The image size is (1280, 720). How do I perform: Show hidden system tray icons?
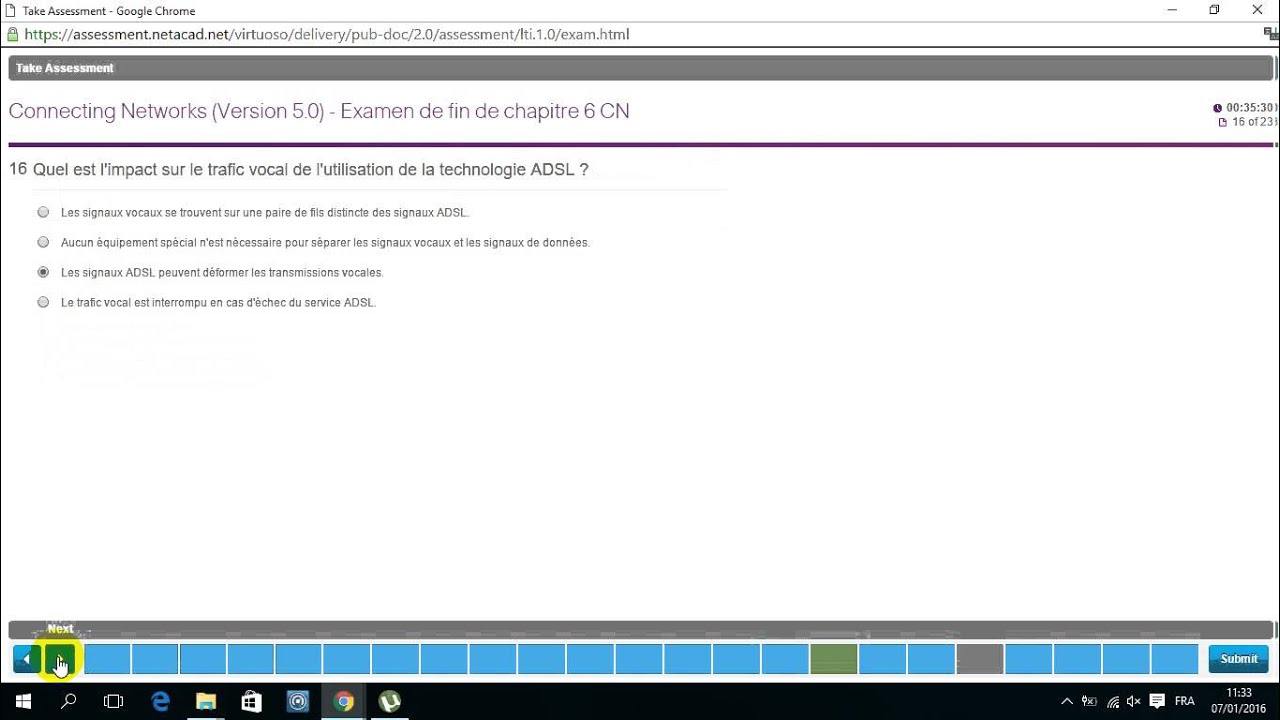[x=1066, y=701]
